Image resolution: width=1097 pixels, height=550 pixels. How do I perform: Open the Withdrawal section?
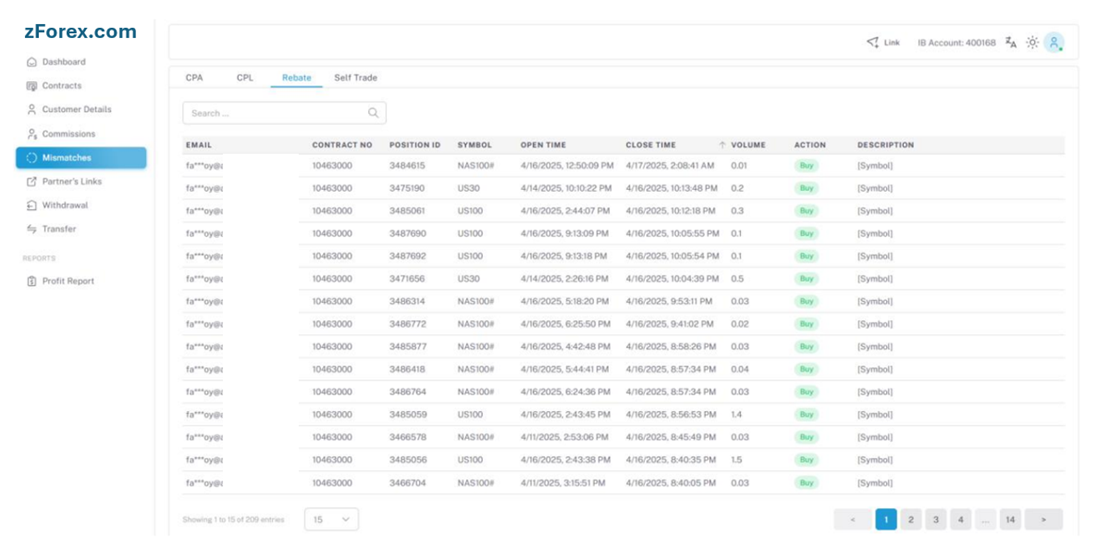[x=64, y=205]
